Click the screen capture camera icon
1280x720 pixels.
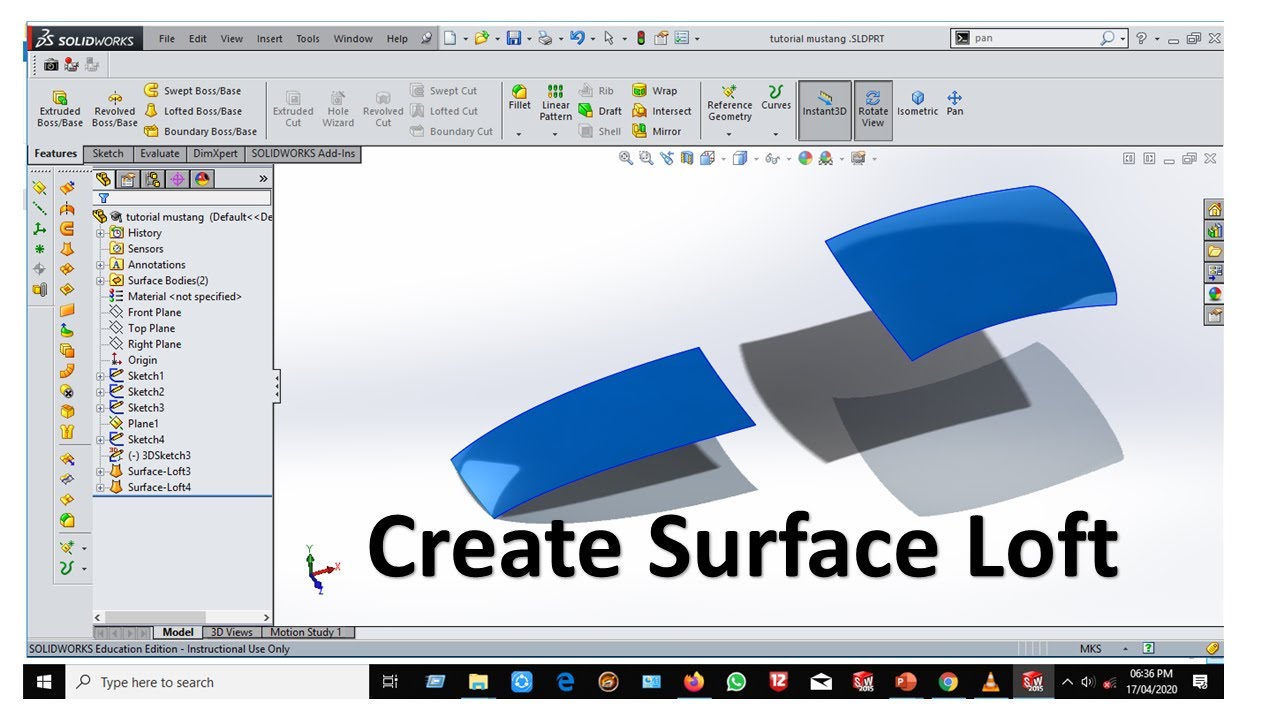[x=51, y=65]
